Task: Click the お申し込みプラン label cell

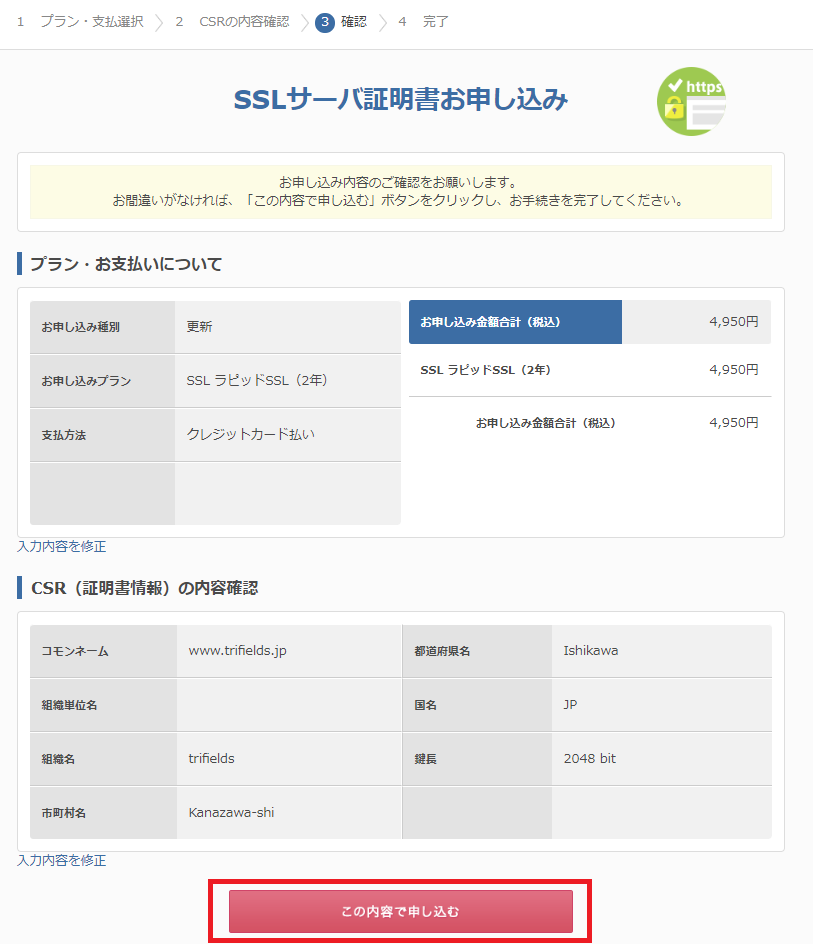Action: [x=102, y=381]
